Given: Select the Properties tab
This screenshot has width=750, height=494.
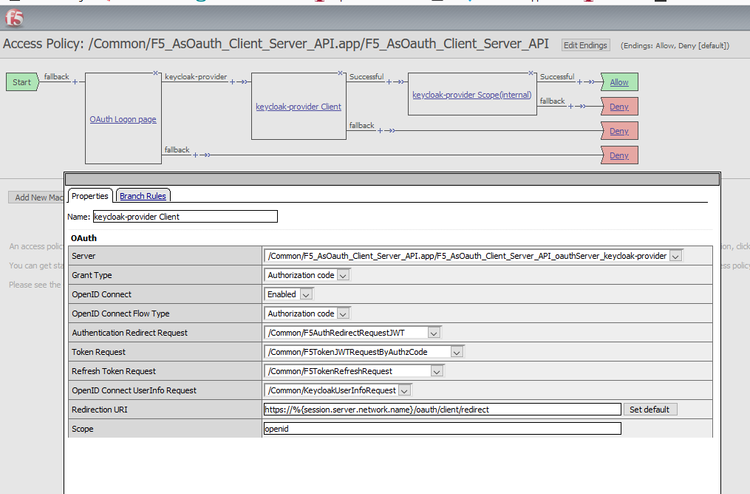Looking at the screenshot, I should [90, 196].
